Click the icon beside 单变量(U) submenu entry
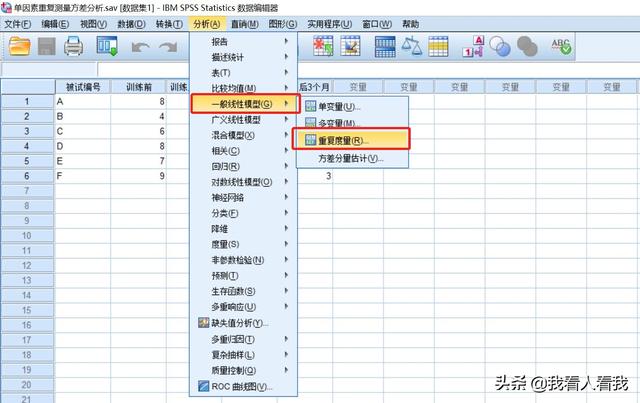Viewport: 640px width, 403px height. pos(311,107)
